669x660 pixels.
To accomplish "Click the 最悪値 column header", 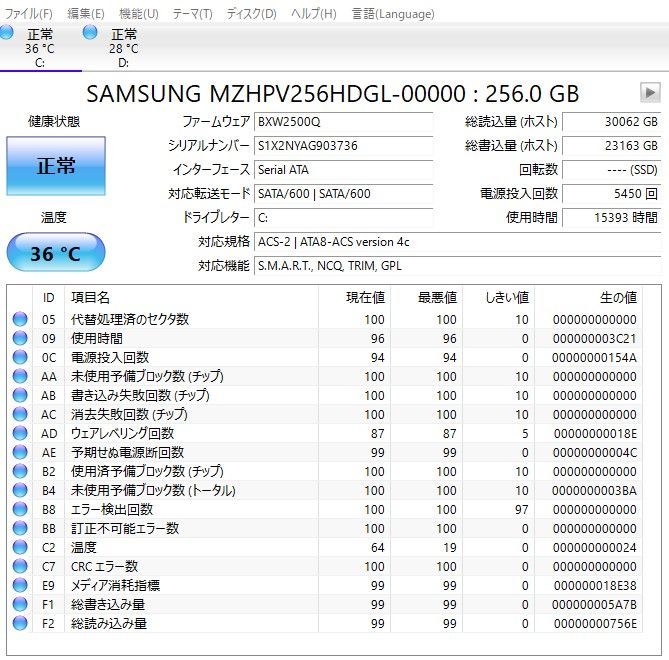I will pyautogui.click(x=426, y=297).
